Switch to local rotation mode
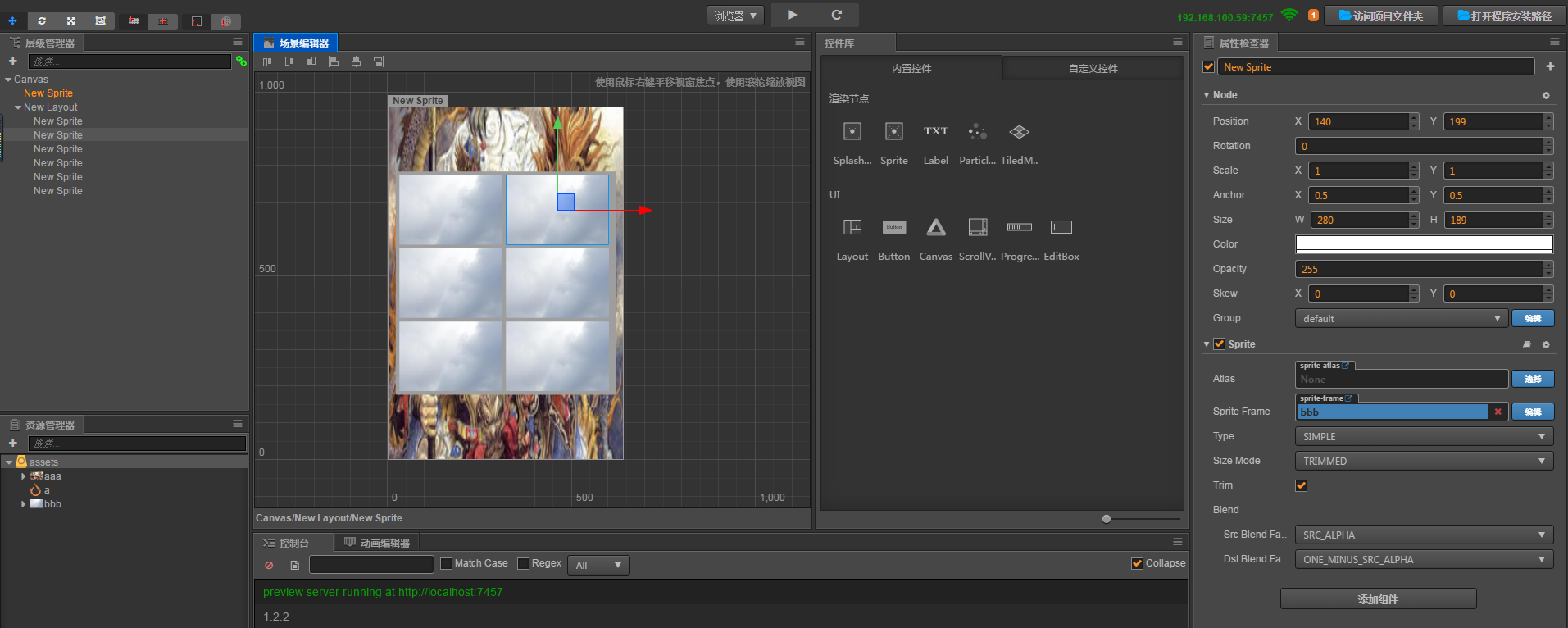The image size is (1568, 628). pos(196,20)
